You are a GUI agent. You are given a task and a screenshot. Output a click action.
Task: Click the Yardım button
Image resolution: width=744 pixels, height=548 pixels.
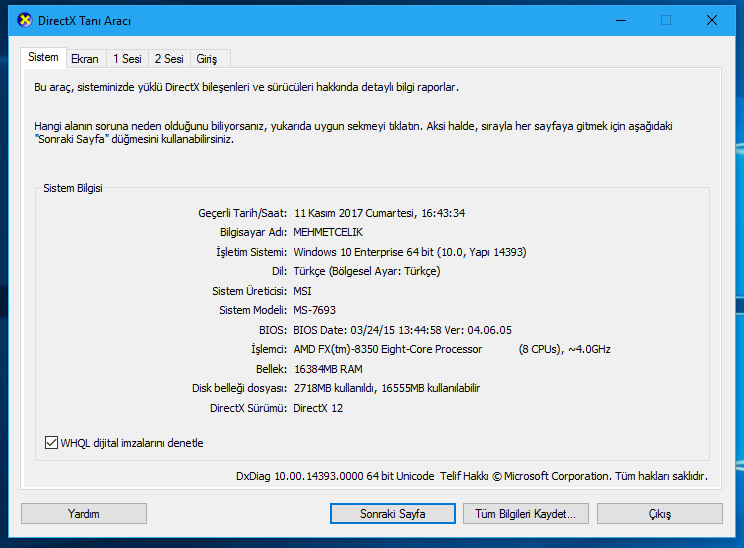tap(84, 514)
